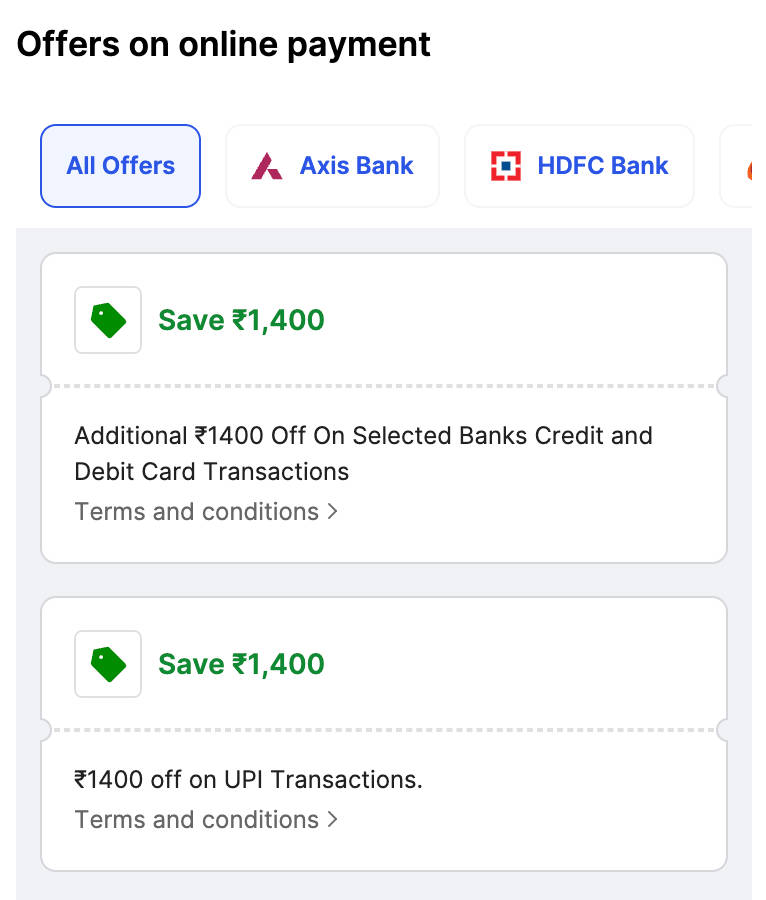Open the HDFC Bank offers tab
The width and height of the screenshot is (766, 900).
coord(602,166)
